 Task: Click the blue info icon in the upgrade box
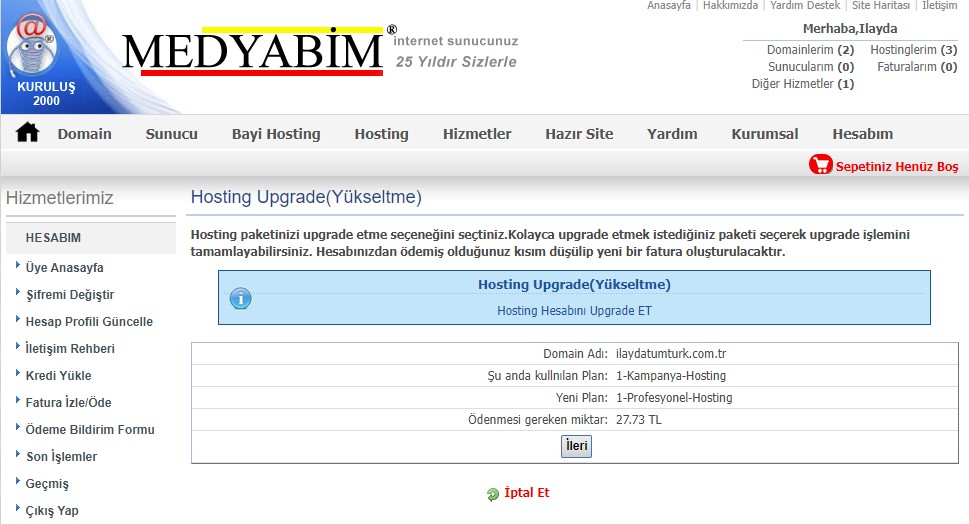coord(240,298)
